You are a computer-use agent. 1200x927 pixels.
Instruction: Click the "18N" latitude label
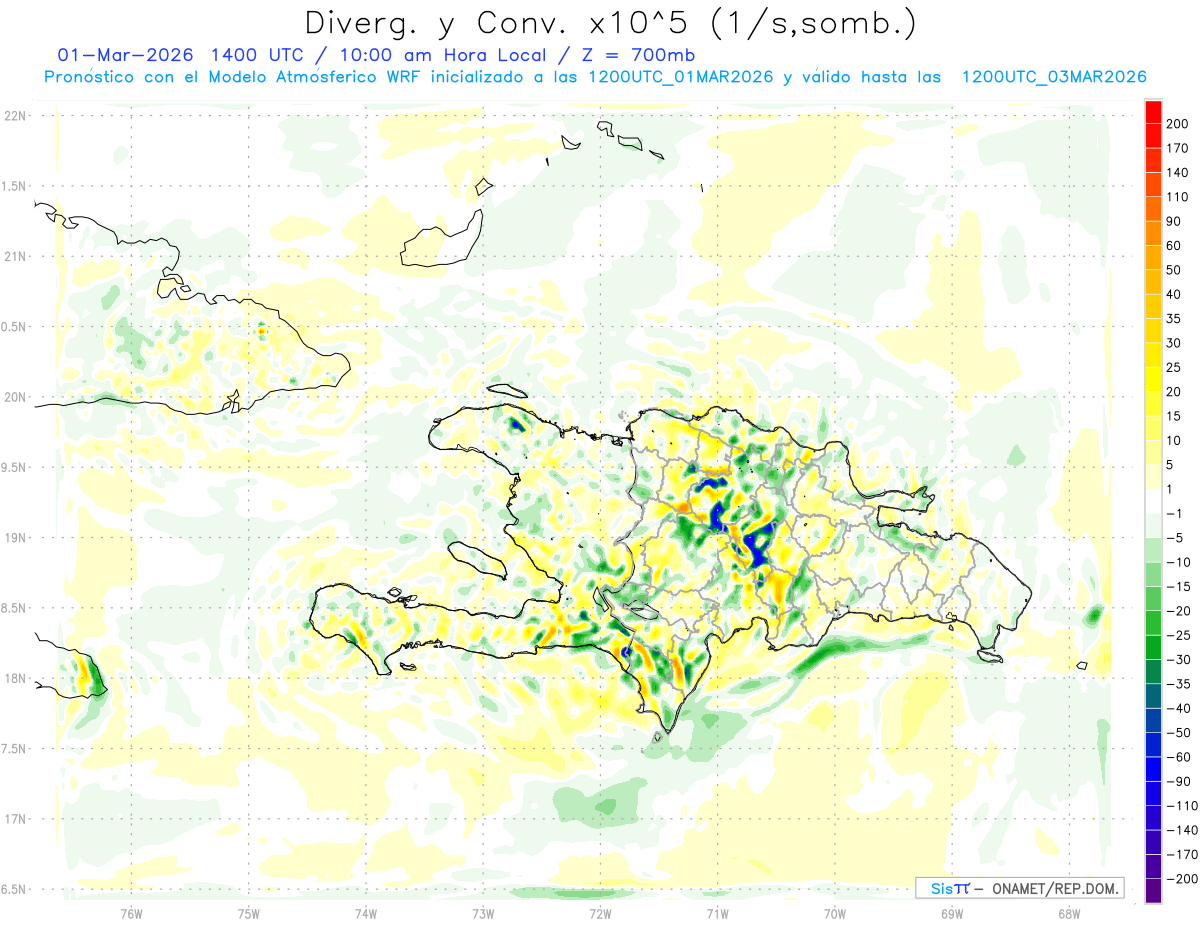tap(14, 679)
